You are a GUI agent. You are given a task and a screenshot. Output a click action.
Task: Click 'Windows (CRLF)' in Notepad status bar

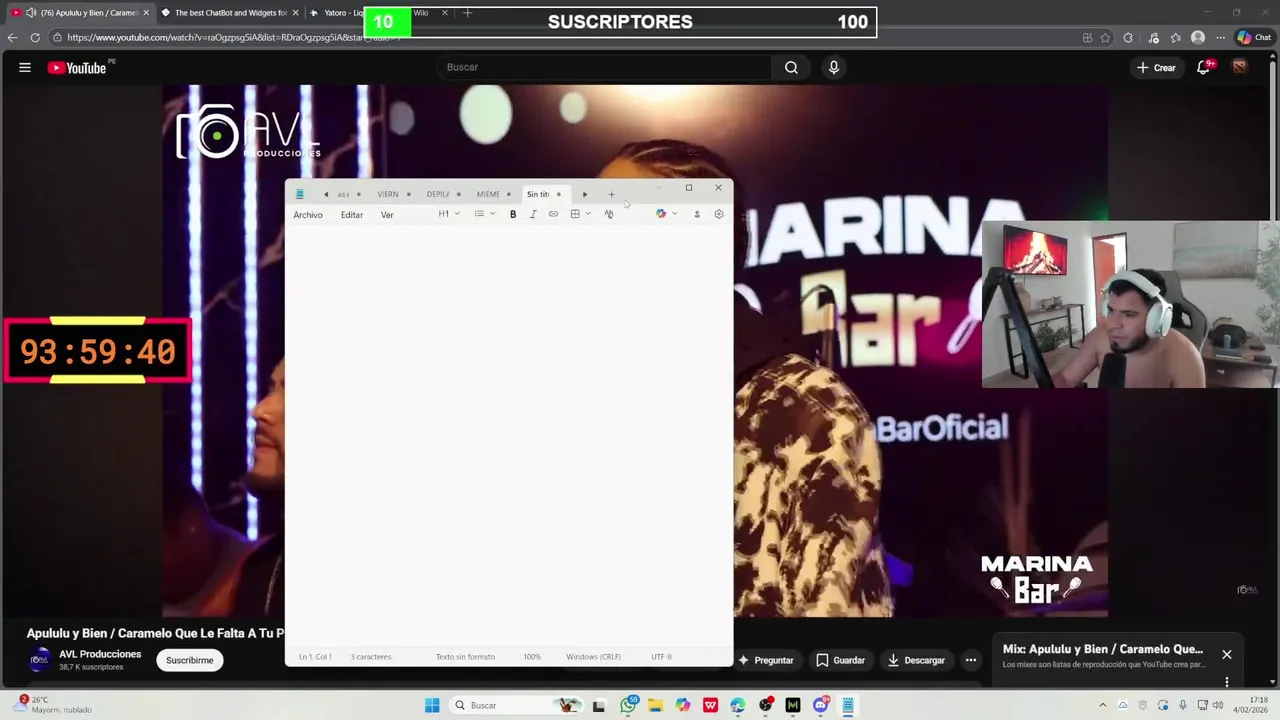[593, 657]
